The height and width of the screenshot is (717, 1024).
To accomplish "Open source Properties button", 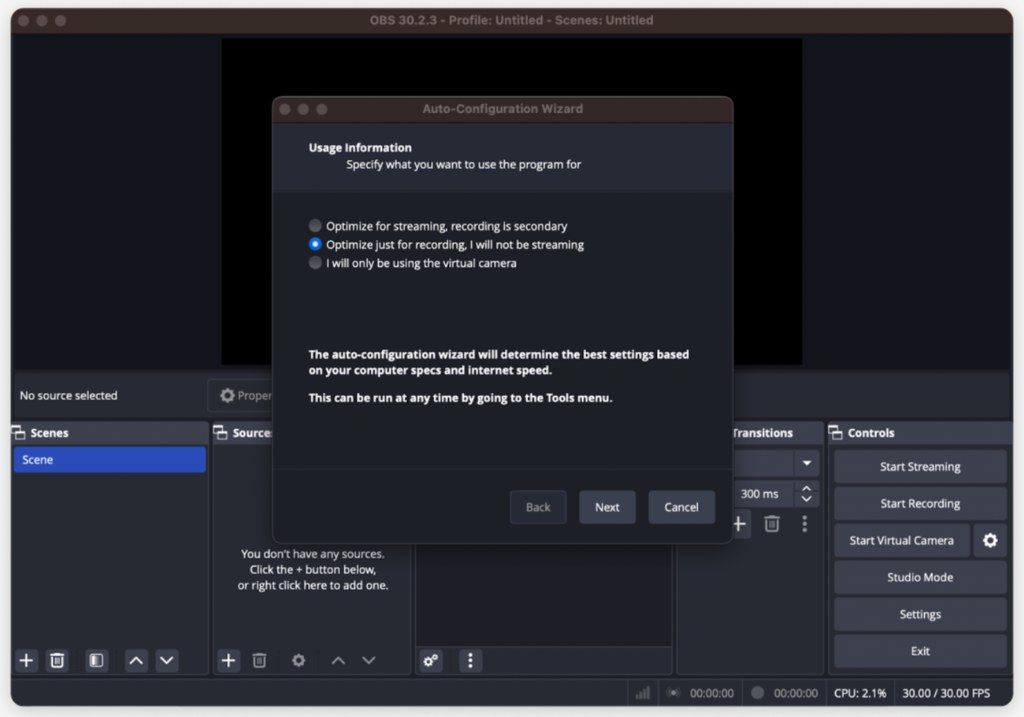I will pyautogui.click(x=240, y=395).
